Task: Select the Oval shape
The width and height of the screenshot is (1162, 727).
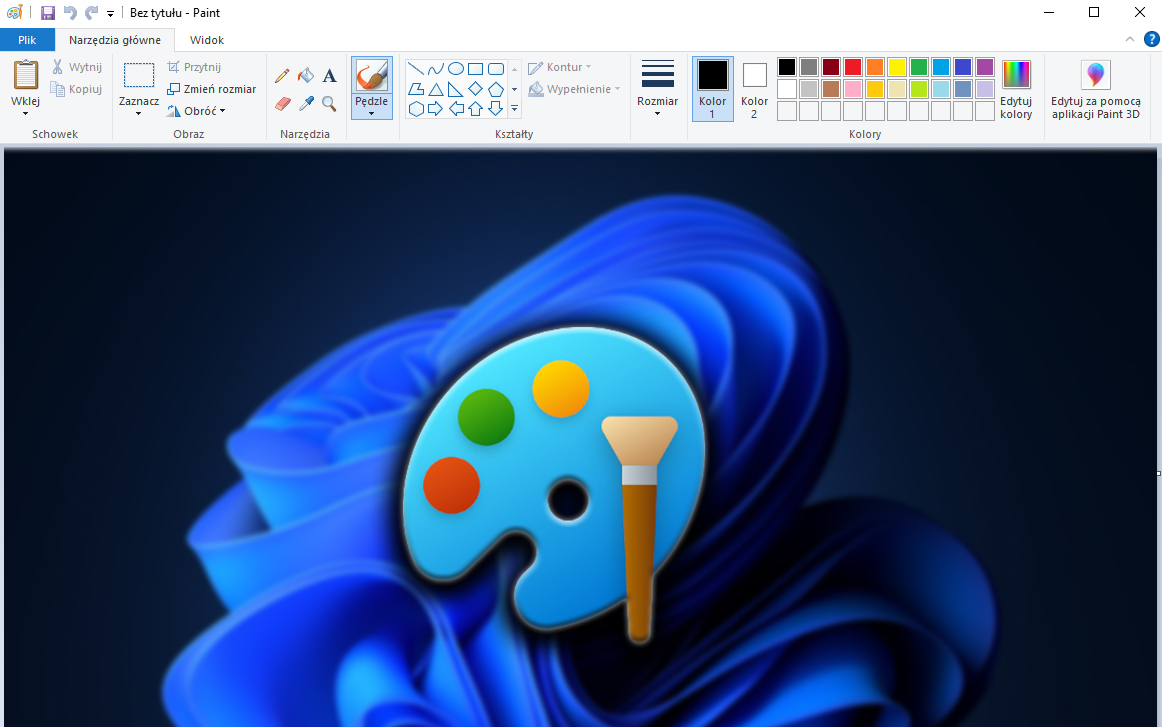Action: click(456, 68)
